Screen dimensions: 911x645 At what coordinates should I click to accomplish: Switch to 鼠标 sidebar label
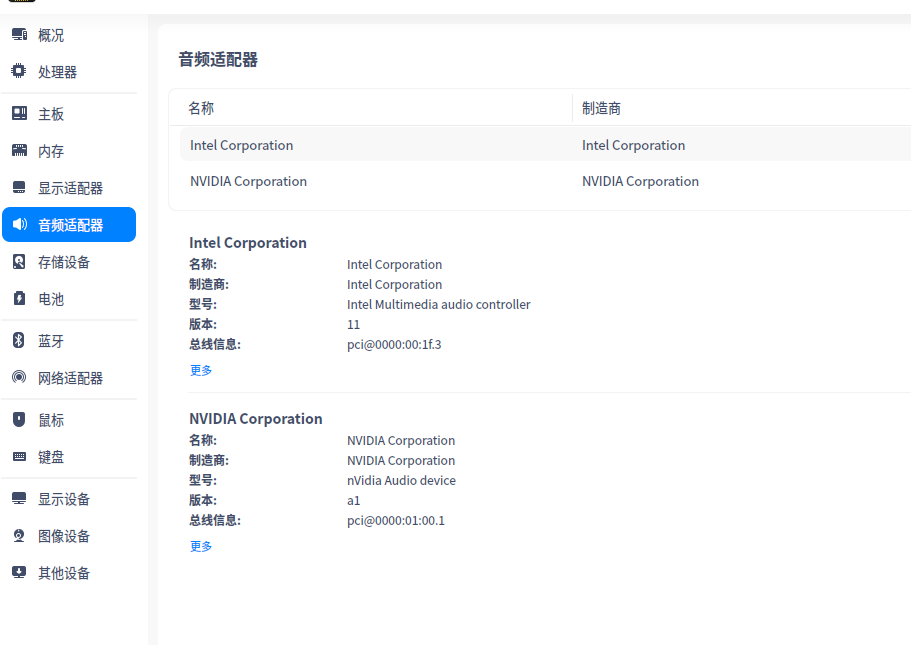[x=51, y=420]
